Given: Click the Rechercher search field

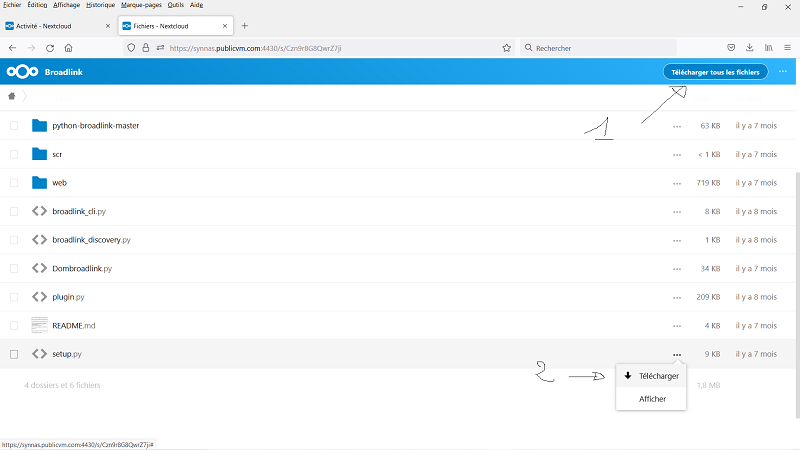Looking at the screenshot, I should (x=598, y=48).
